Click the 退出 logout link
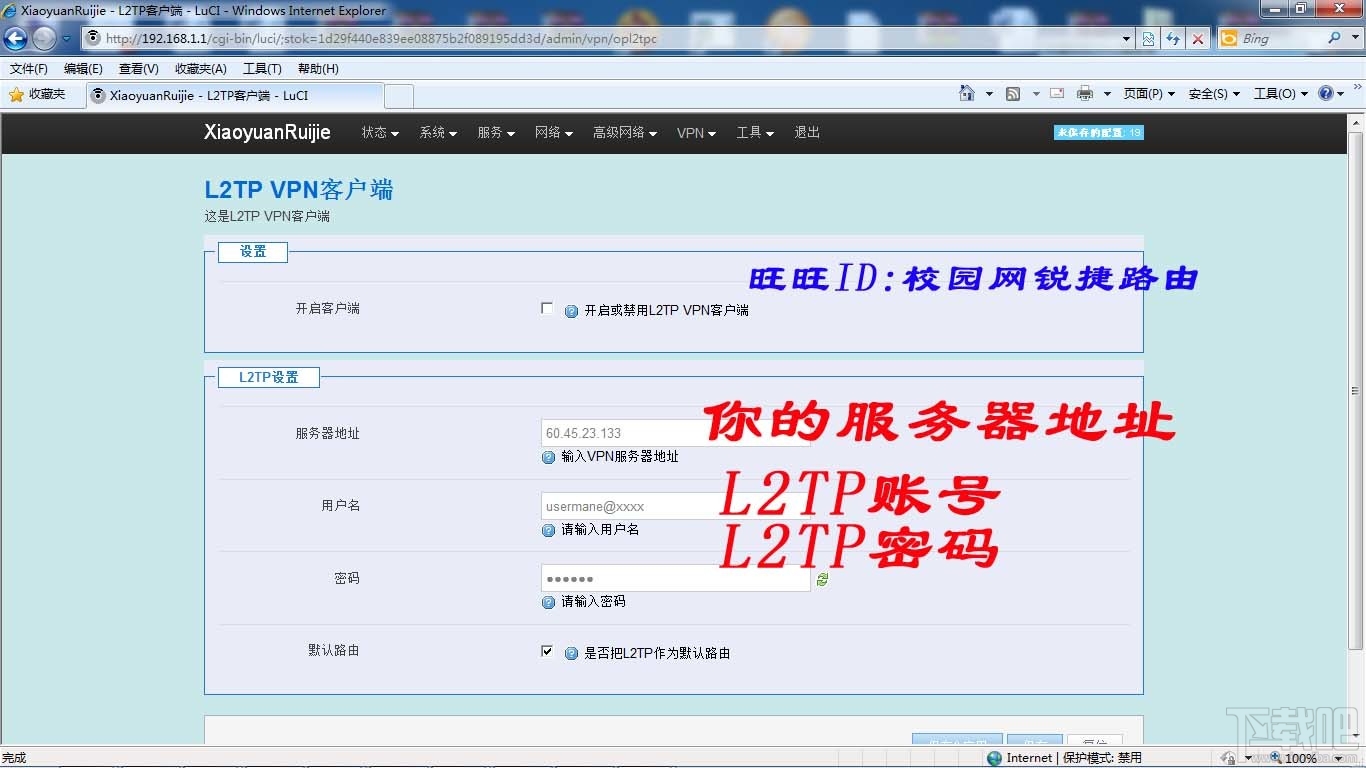 coord(807,132)
